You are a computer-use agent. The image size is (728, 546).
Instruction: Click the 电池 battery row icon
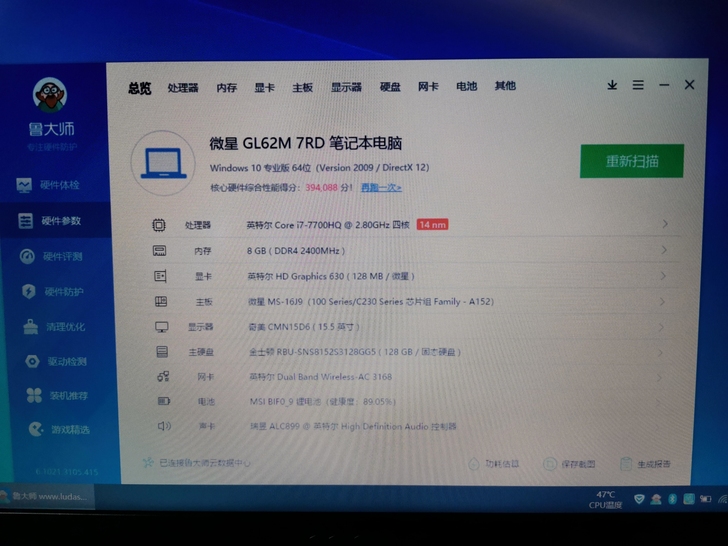[x=164, y=401]
